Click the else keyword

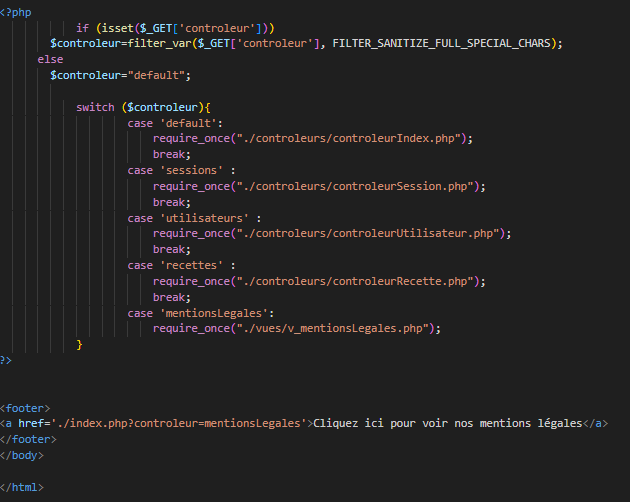pos(50,59)
